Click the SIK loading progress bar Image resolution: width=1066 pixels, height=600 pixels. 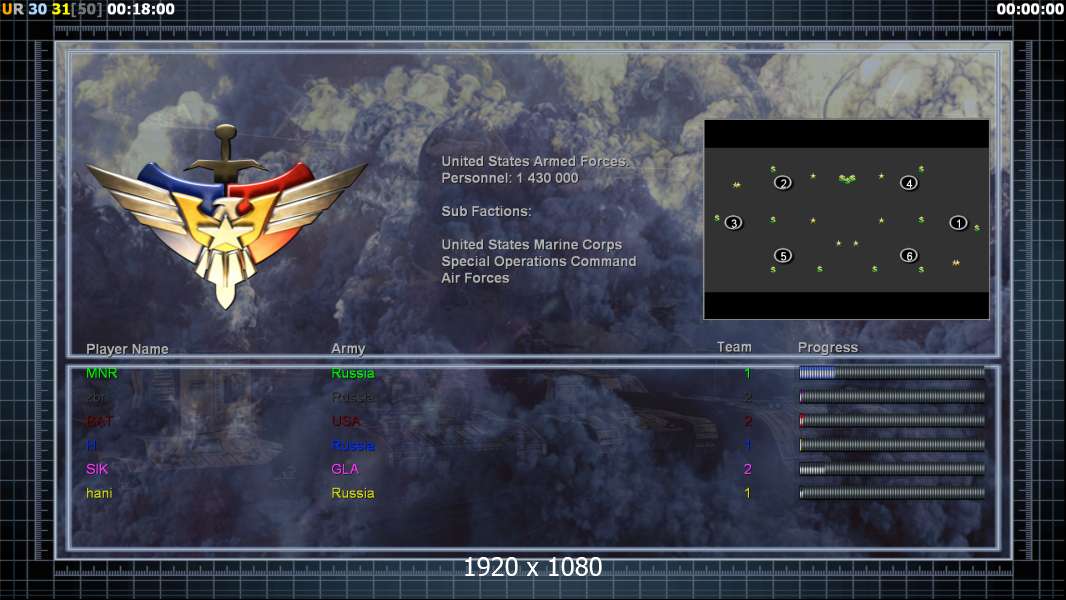(892, 469)
